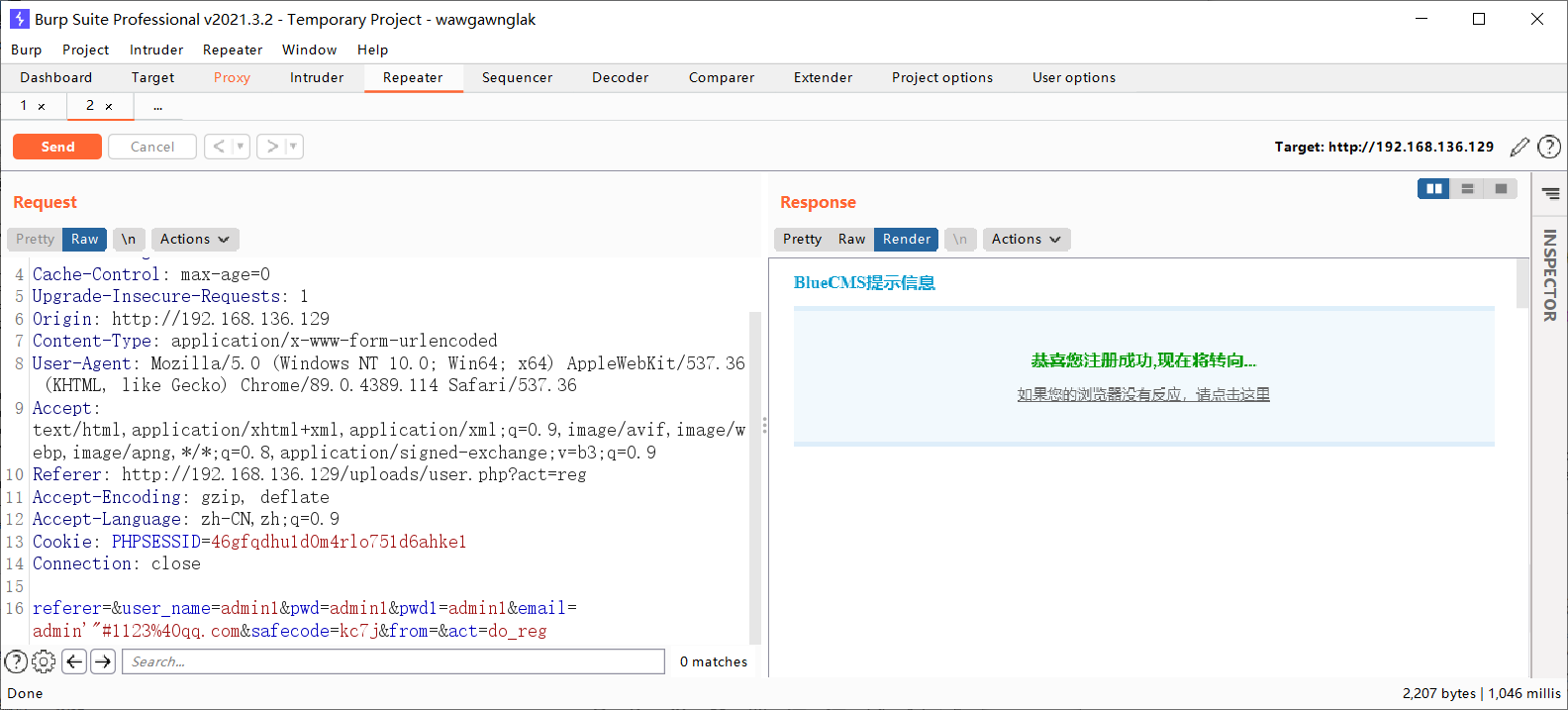Open the Project menu
The height and width of the screenshot is (710, 1568).
86,50
